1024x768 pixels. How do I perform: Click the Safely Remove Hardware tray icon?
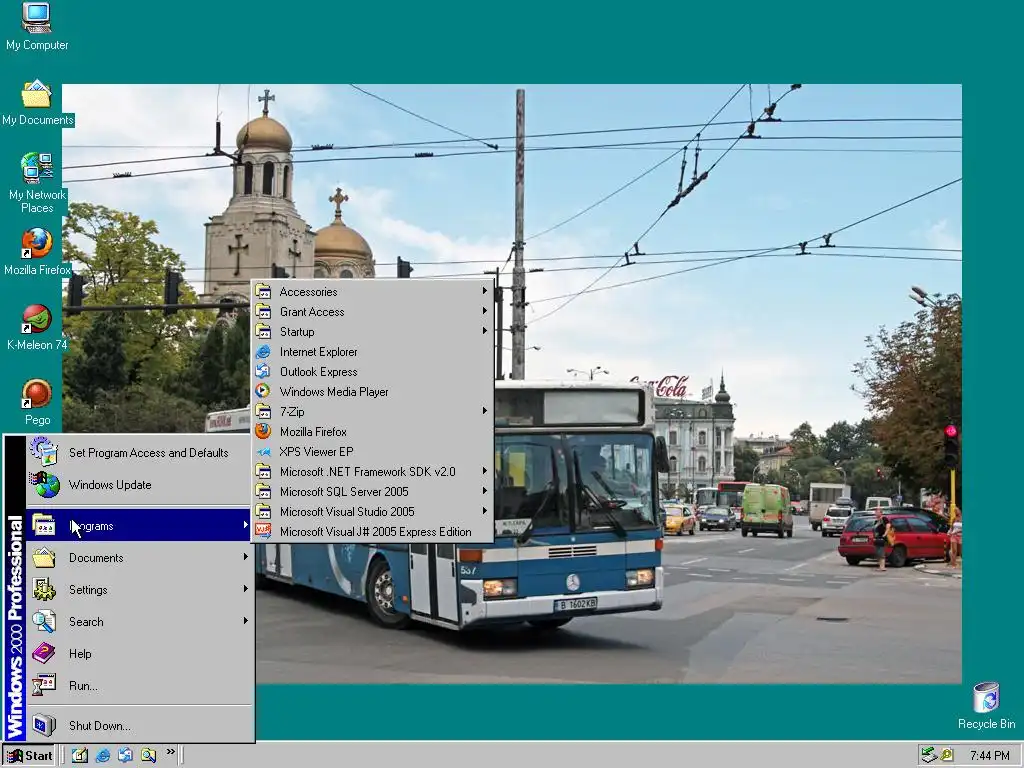[929, 755]
